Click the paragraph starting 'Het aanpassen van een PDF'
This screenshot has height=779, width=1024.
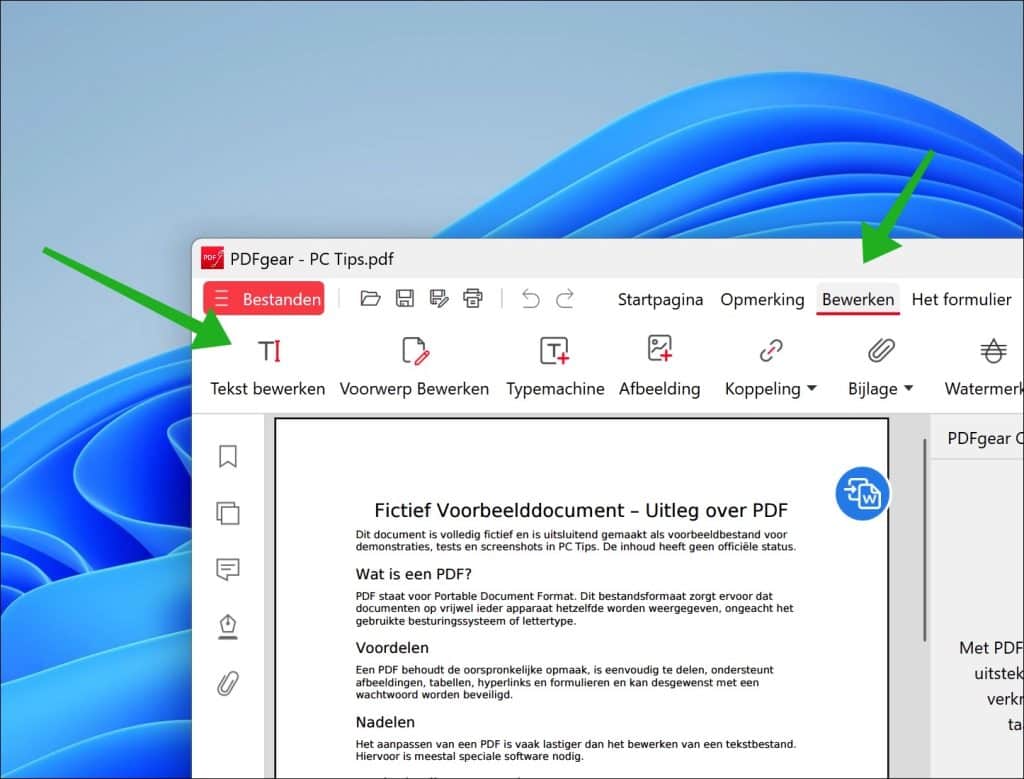[576, 750]
